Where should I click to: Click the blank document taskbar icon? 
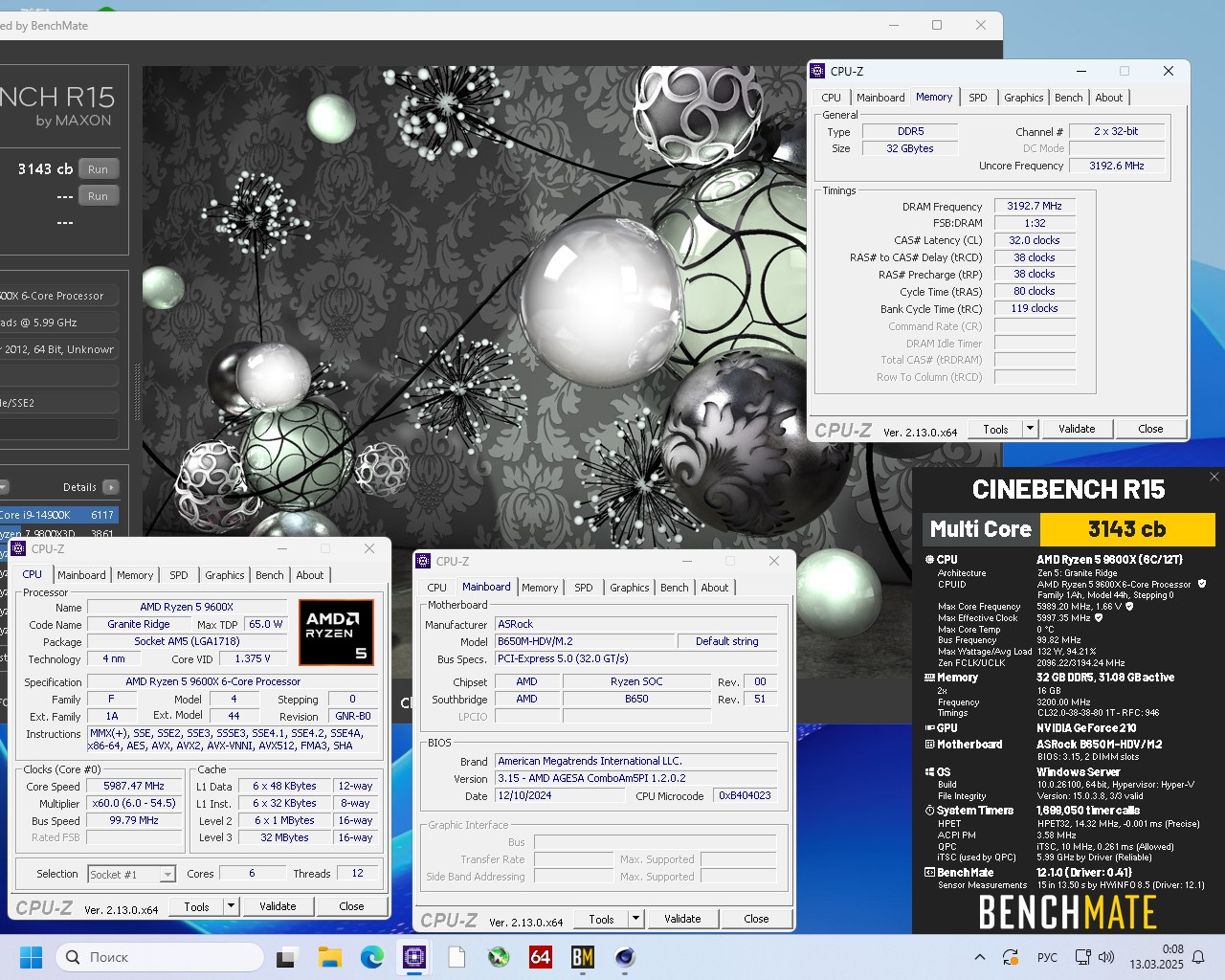coord(457,957)
